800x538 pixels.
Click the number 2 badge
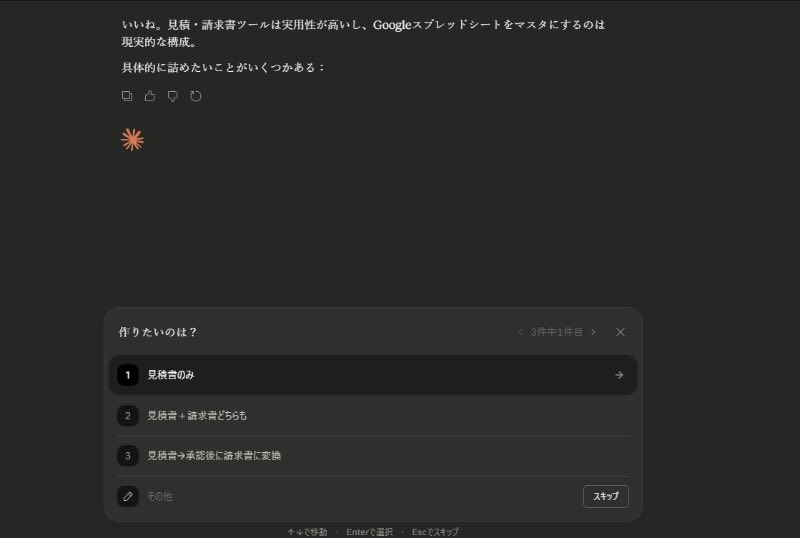pyautogui.click(x=128, y=415)
